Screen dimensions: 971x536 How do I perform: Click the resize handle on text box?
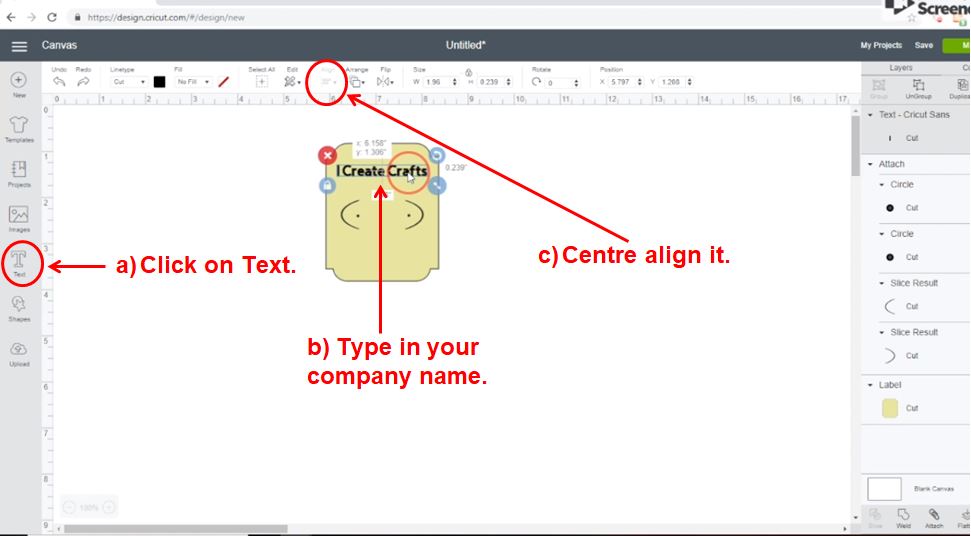click(x=437, y=185)
